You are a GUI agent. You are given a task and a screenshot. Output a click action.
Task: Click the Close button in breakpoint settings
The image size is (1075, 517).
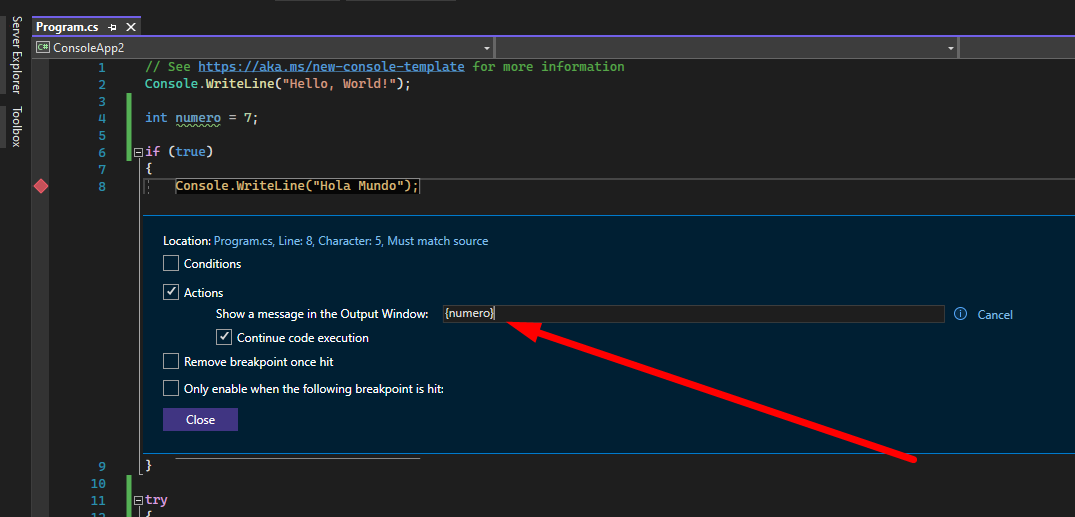tap(200, 420)
